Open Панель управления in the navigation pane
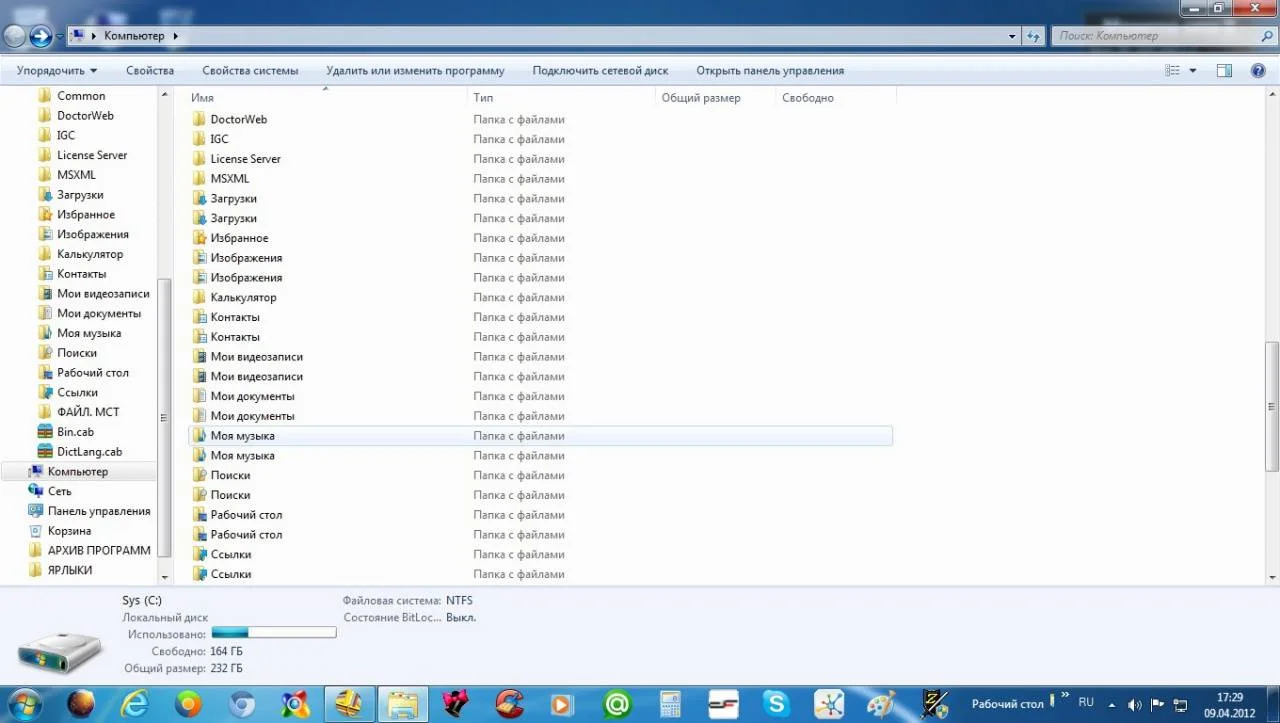The image size is (1280, 723). pyautogui.click(x=89, y=511)
